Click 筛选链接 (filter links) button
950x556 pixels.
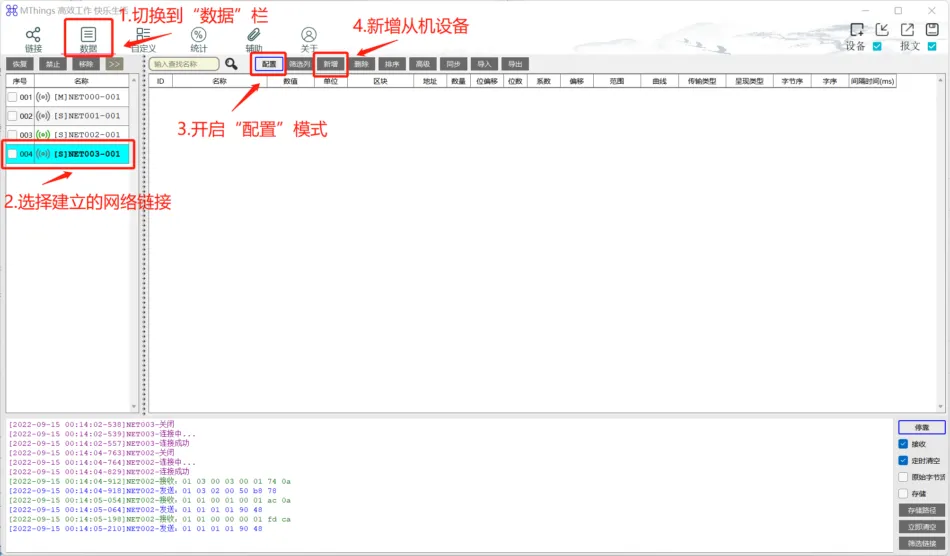(922, 543)
